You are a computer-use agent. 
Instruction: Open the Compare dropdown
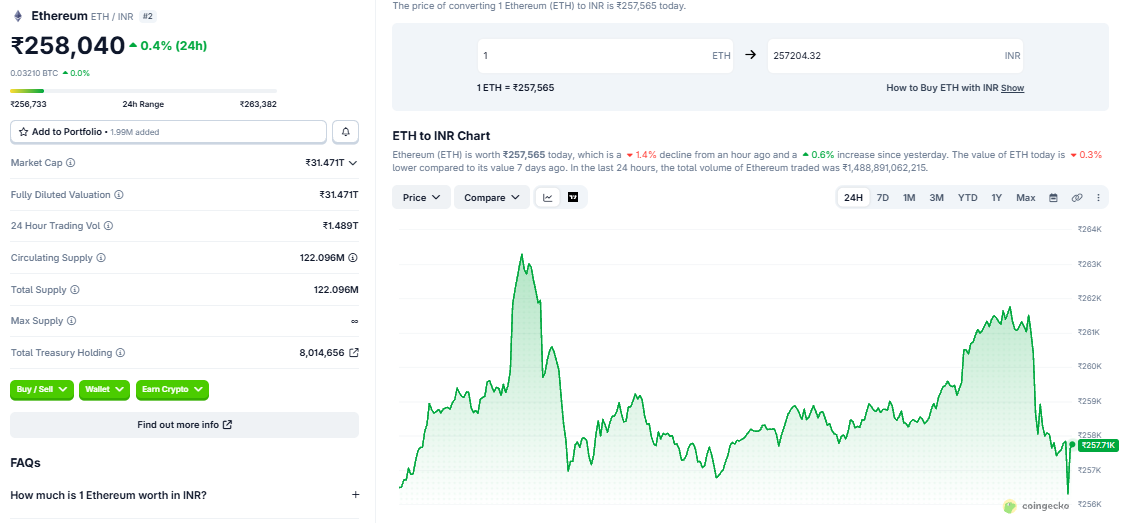tap(492, 197)
